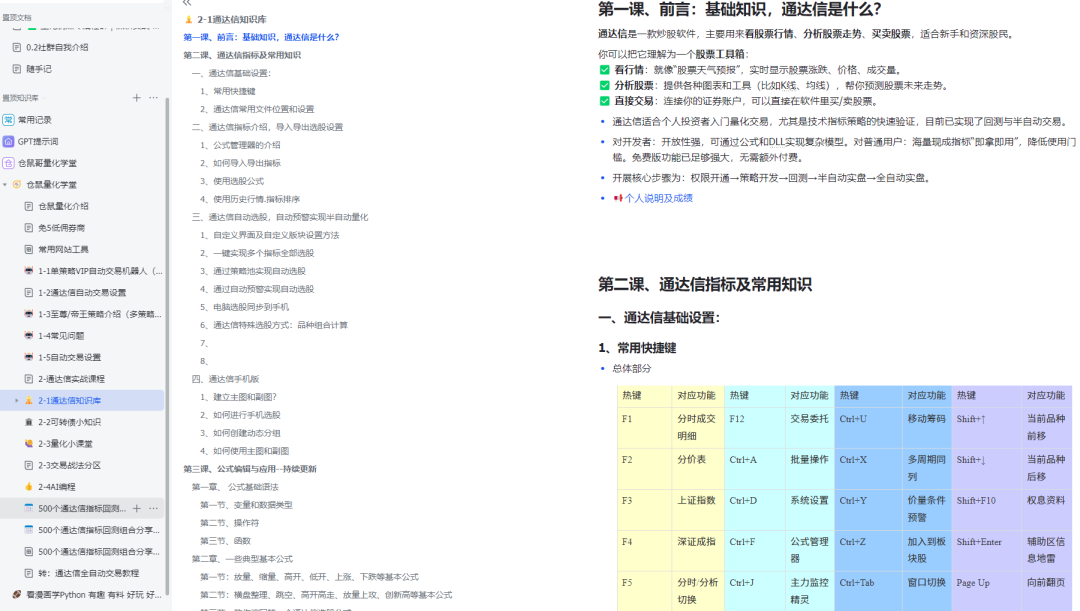
Task: Select 看漫画学Python knowledge base
Action: pyautogui.click(x=94, y=594)
